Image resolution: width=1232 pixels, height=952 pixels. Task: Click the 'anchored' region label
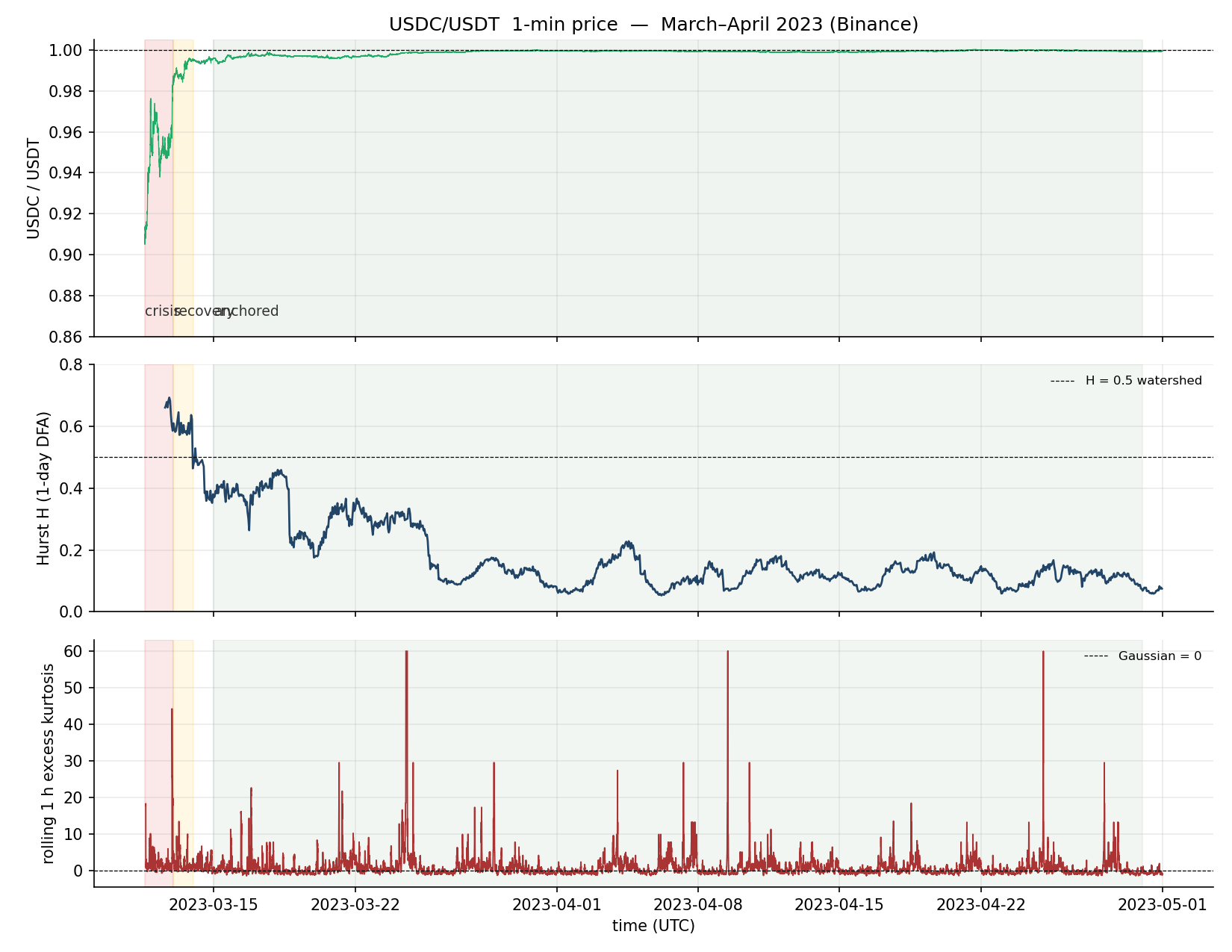coord(248,311)
